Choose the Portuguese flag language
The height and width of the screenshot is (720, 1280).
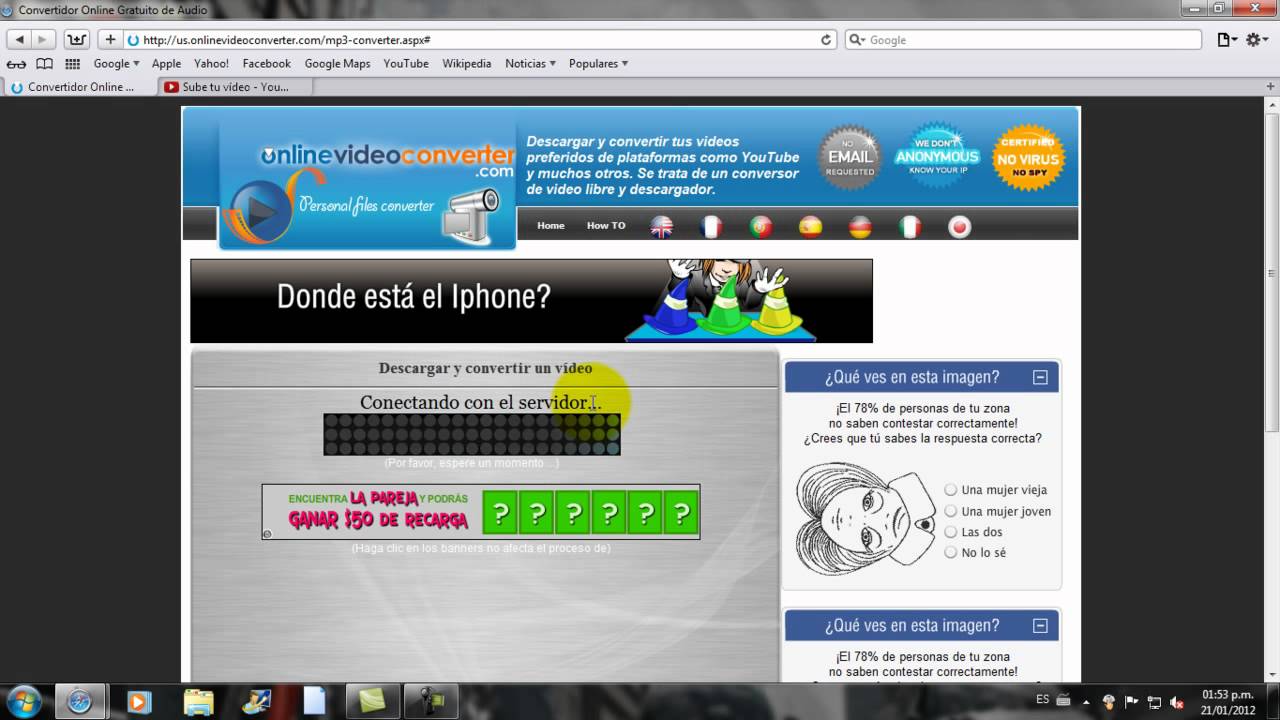tap(761, 227)
